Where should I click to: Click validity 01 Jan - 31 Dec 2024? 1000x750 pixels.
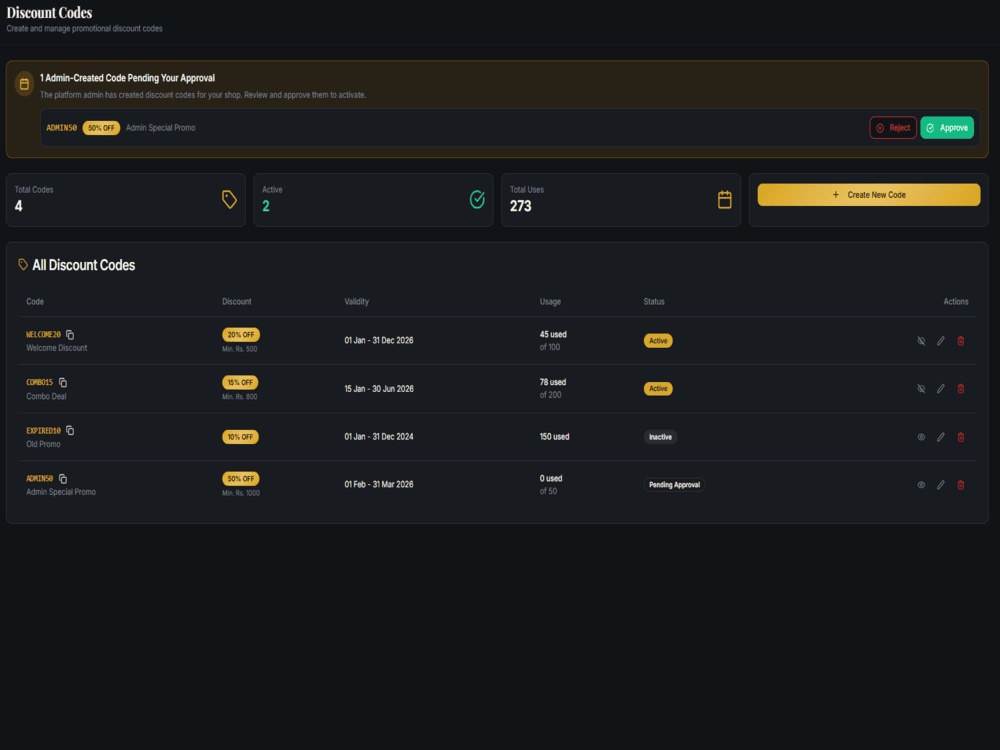(x=379, y=437)
